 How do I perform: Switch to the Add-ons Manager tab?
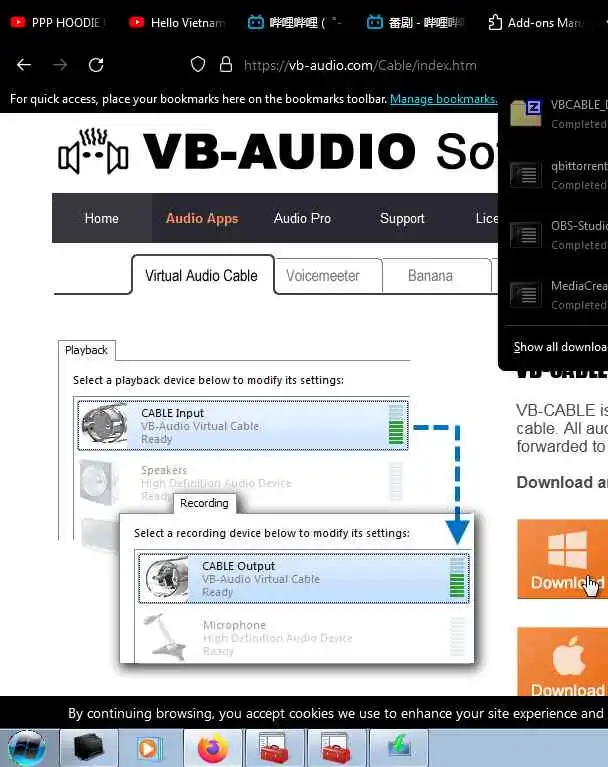pyautogui.click(x=537, y=23)
